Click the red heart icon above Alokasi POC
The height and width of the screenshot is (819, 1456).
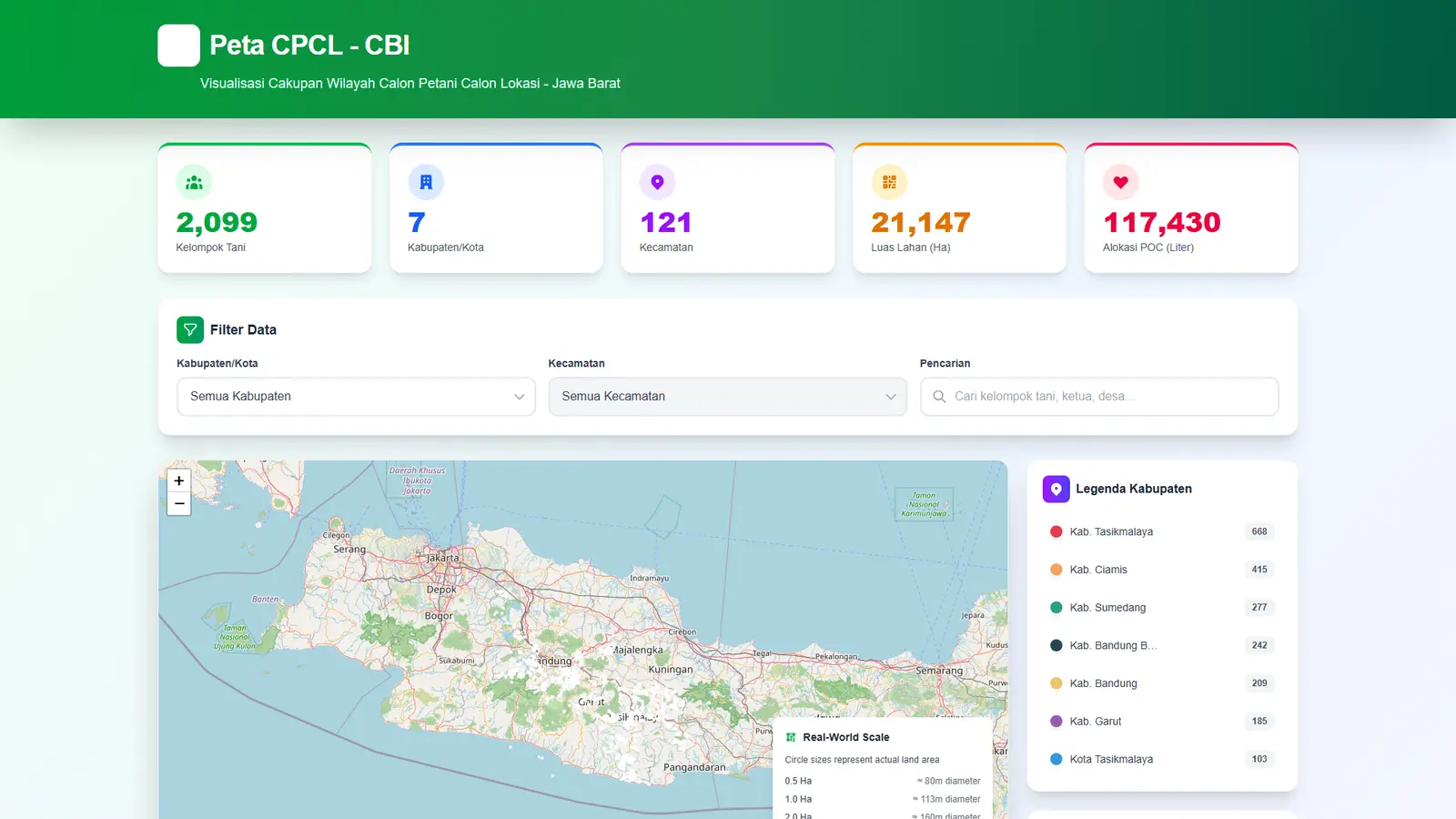click(x=1121, y=182)
